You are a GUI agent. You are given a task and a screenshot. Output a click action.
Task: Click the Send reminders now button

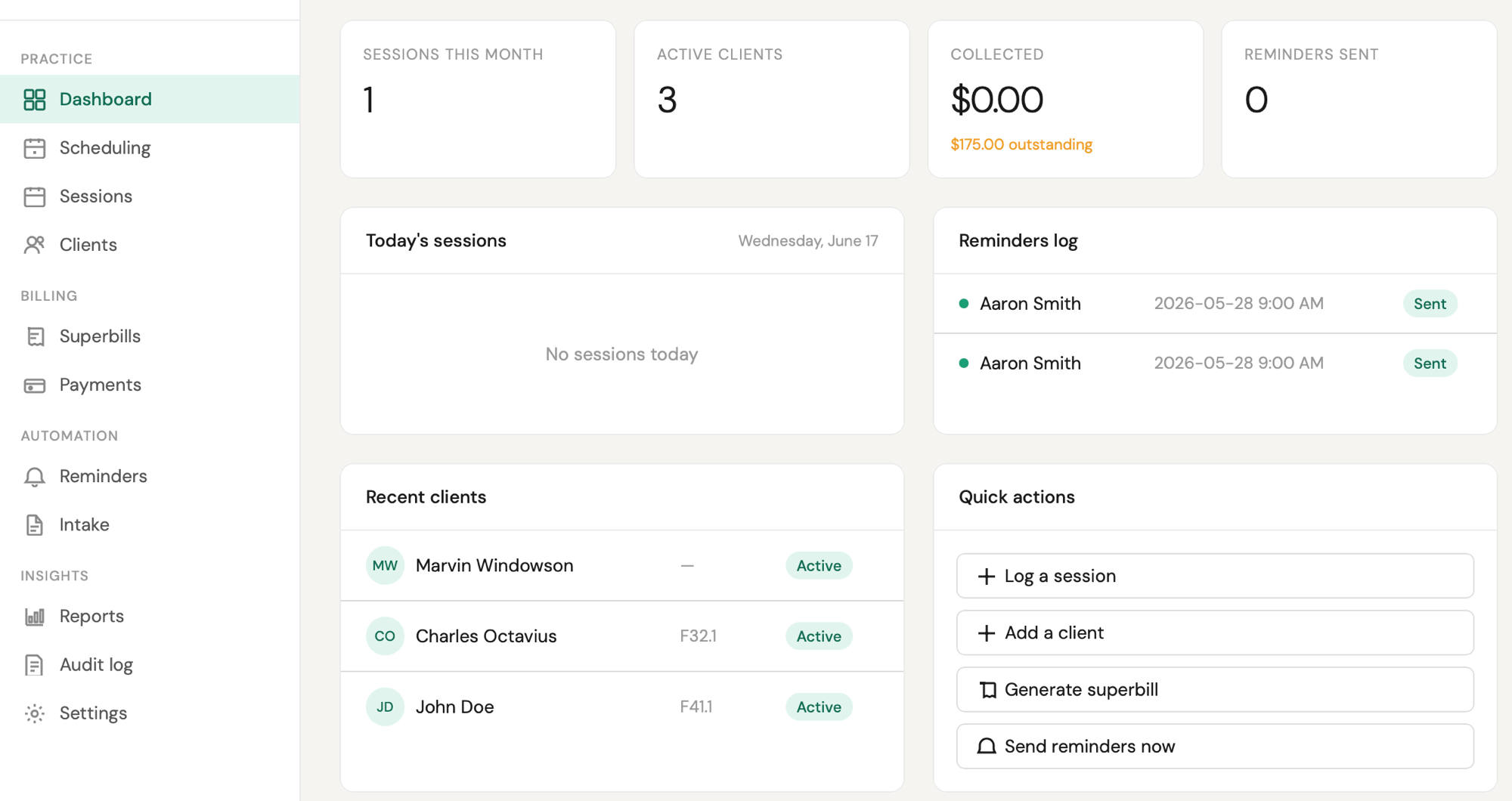pos(1215,746)
